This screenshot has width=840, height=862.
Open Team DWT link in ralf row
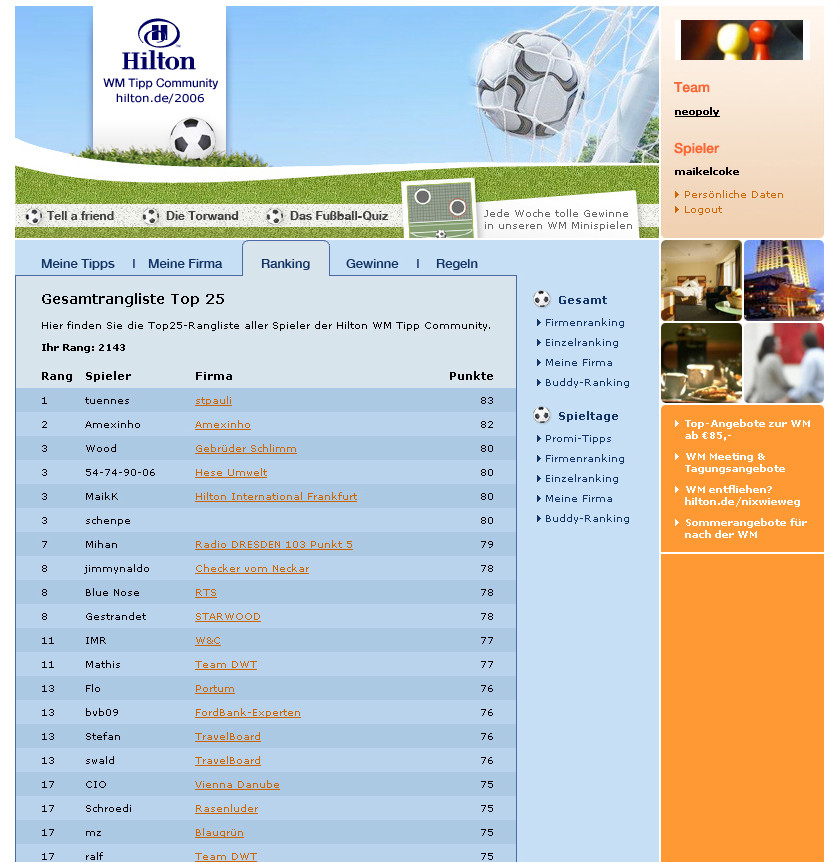click(226, 856)
